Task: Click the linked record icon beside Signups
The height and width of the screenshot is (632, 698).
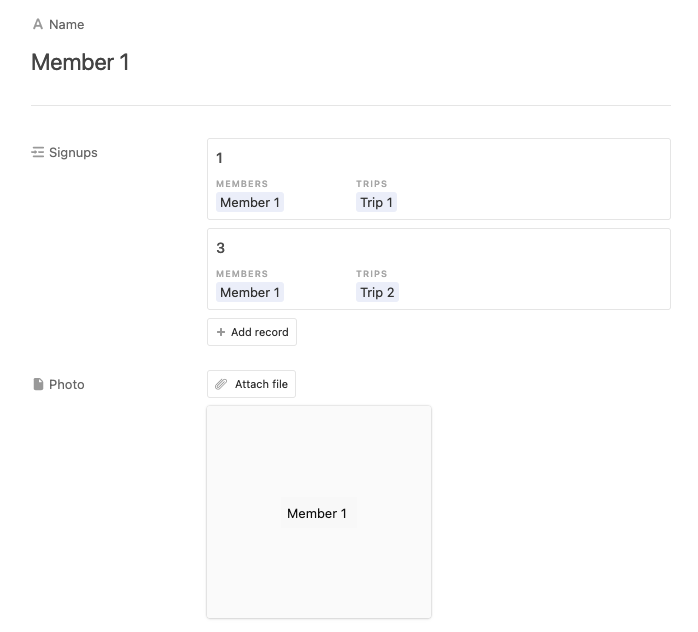Action: coord(38,152)
